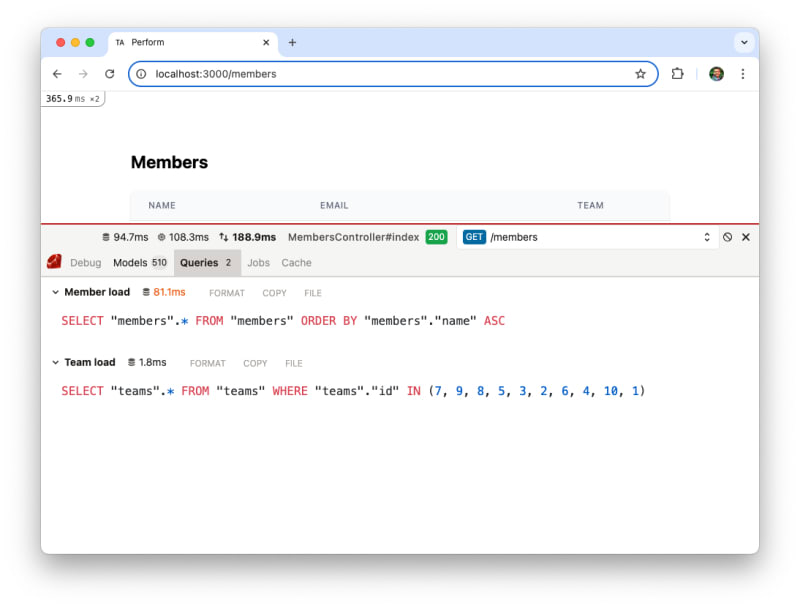The height and width of the screenshot is (608, 800).
Task: Collapse the Team load query
Action: 55,362
